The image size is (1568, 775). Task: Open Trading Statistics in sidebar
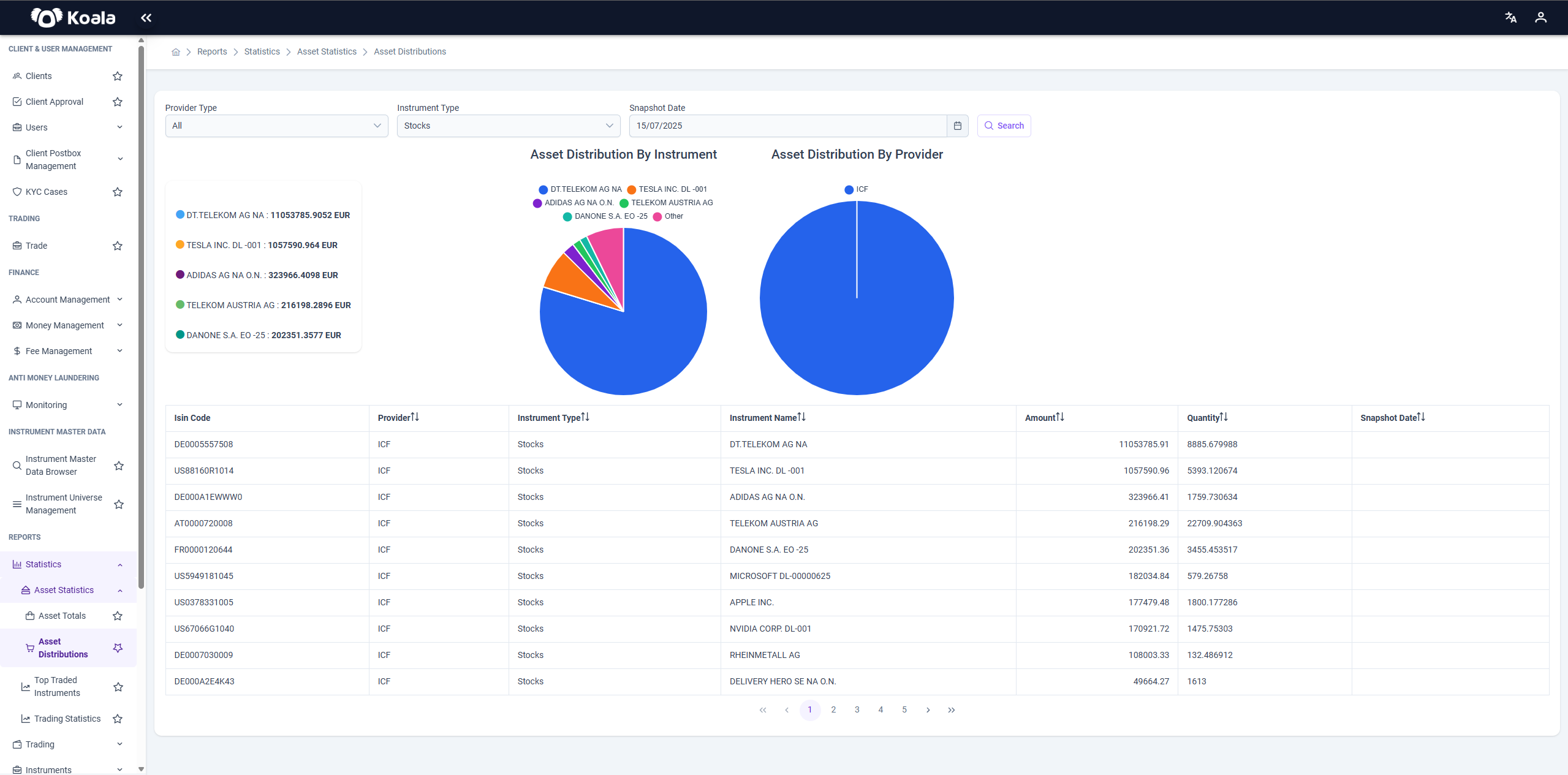[67, 719]
